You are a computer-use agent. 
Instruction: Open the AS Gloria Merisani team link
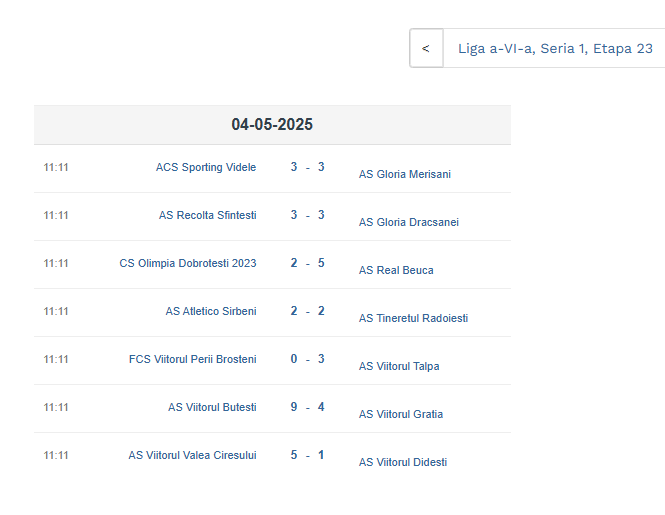pos(405,174)
